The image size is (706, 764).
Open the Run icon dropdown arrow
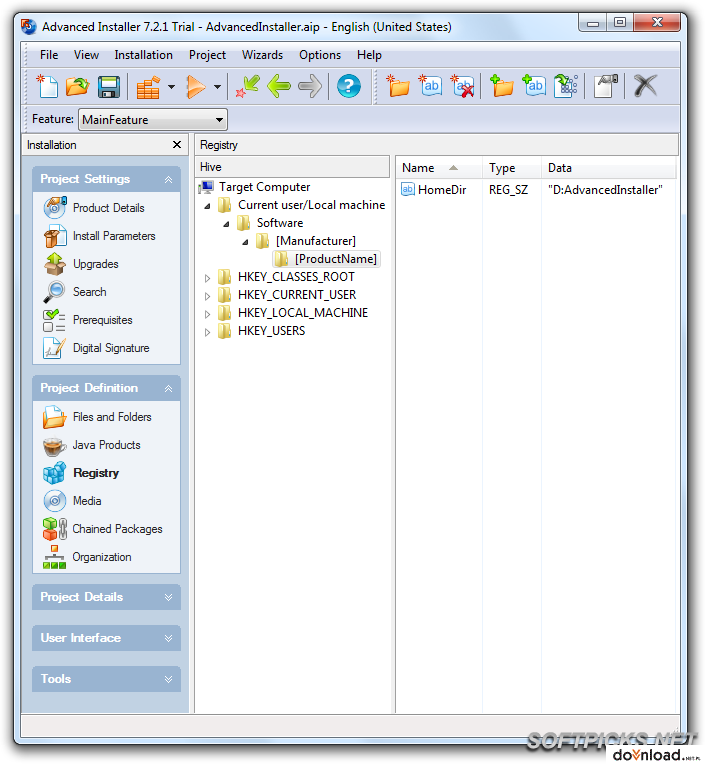pyautogui.click(x=218, y=87)
